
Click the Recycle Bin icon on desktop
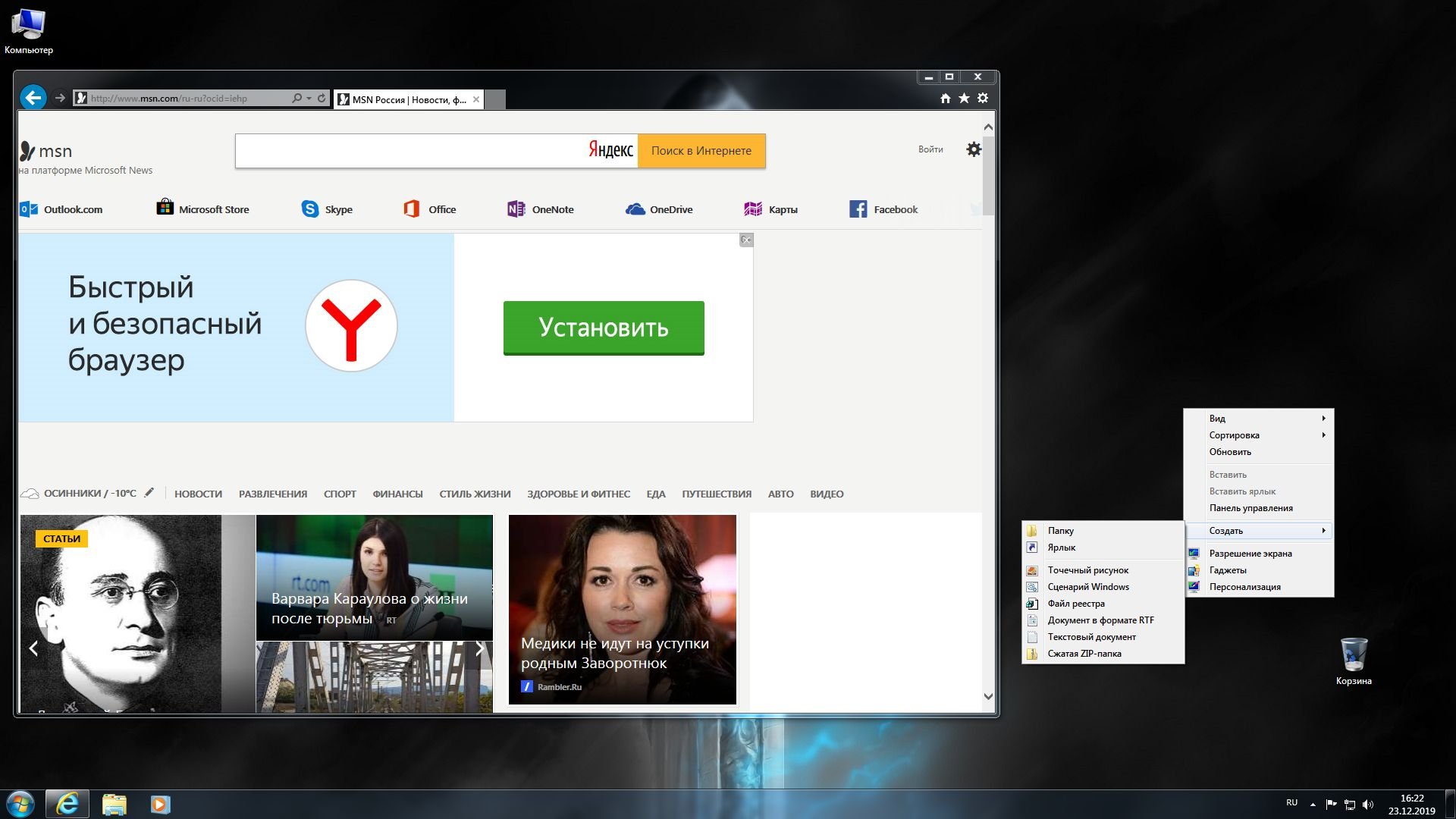[x=1354, y=655]
